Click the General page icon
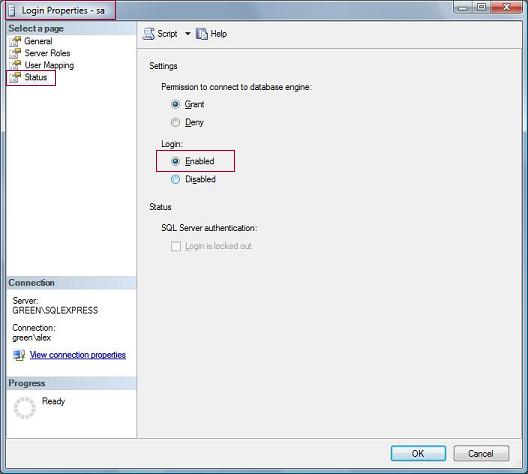Screen dimensions: 528x474 [15, 41]
